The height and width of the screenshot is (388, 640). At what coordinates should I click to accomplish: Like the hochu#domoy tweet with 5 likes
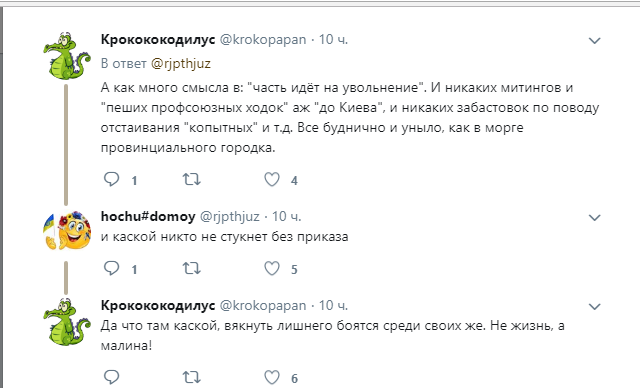pyautogui.click(x=272, y=268)
